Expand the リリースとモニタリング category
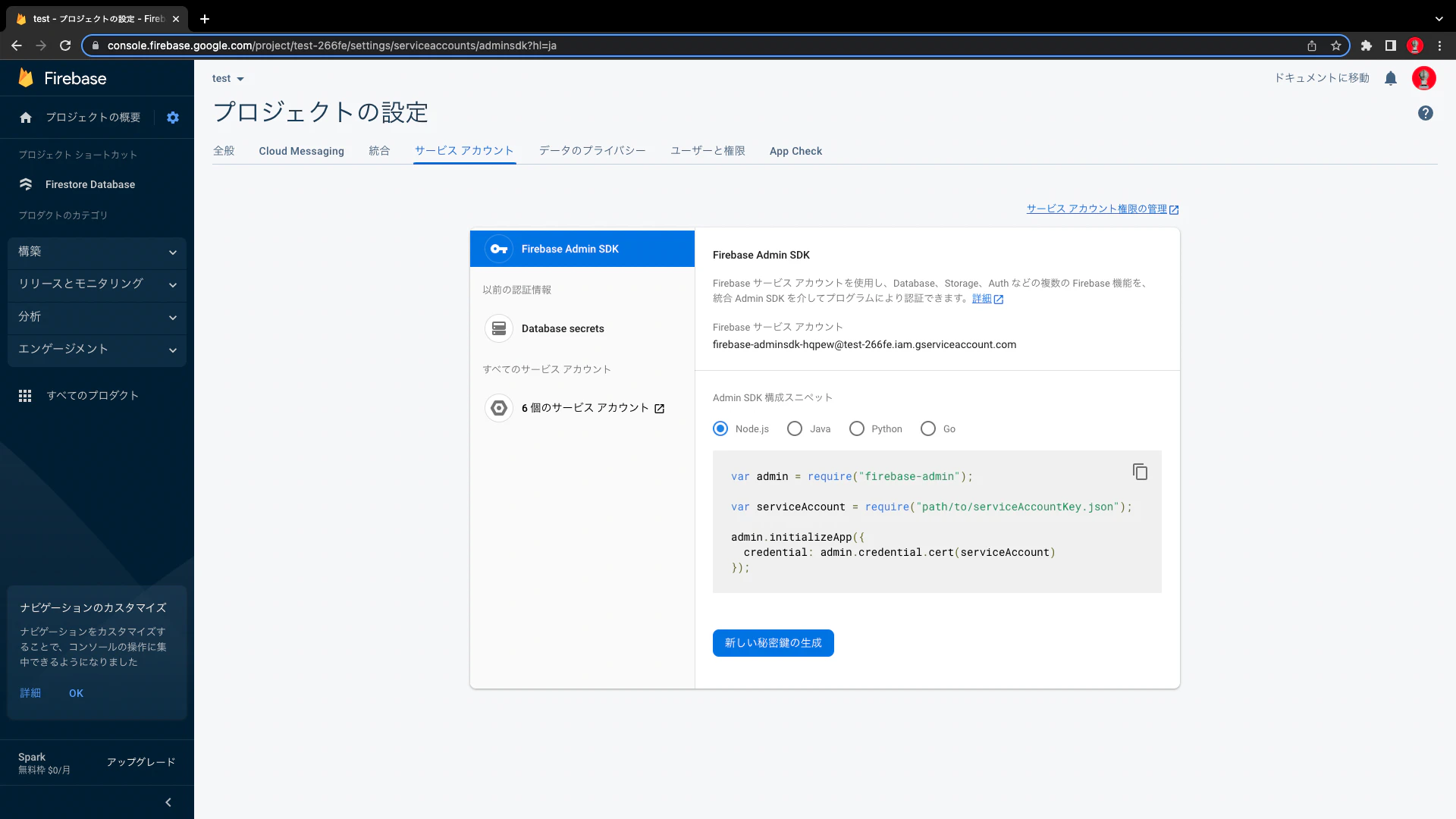Screen dimensions: 1456x819 tap(97, 284)
